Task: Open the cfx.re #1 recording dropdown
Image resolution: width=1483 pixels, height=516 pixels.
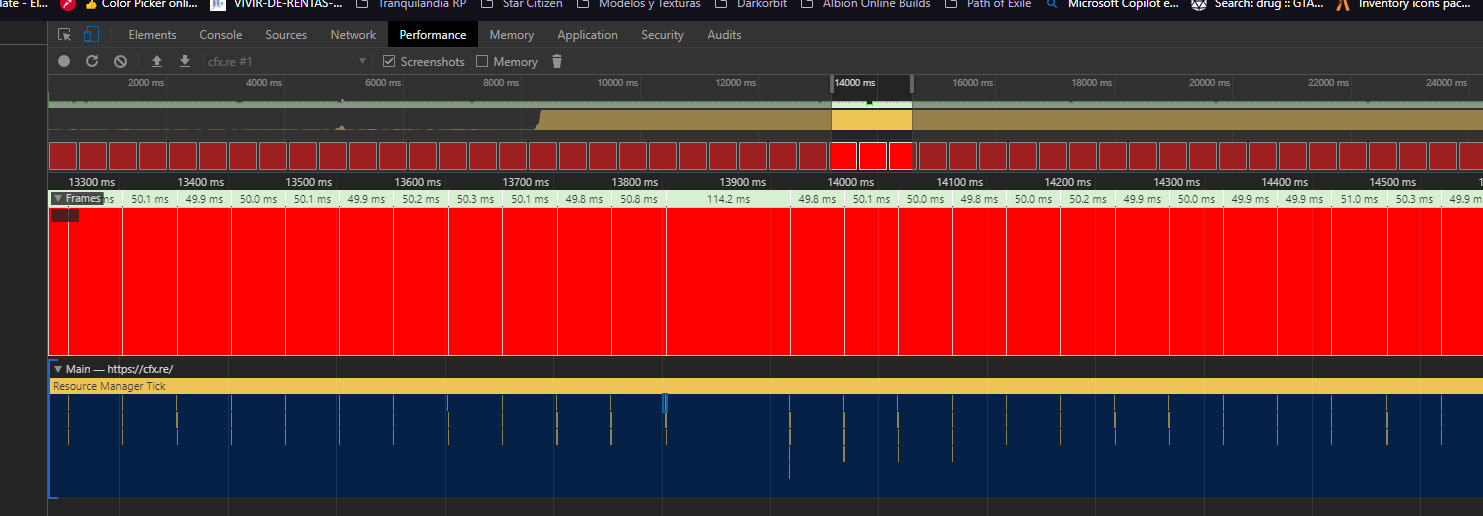Action: pos(287,62)
